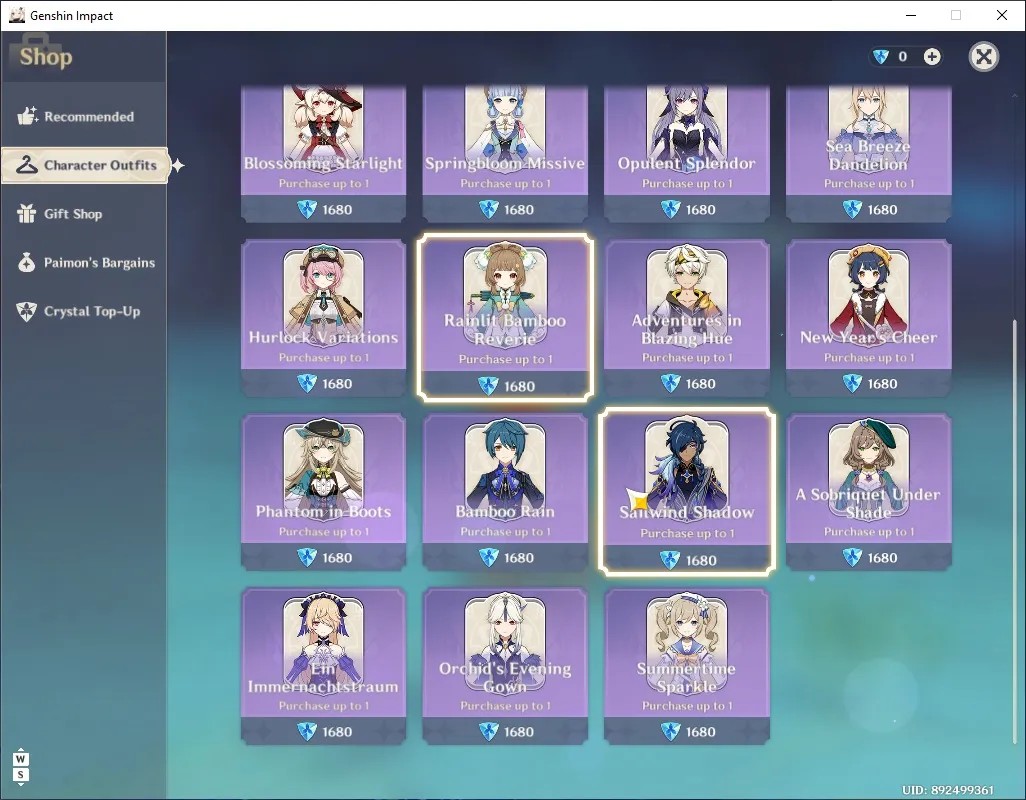Image resolution: width=1026 pixels, height=800 pixels.
Task: Open the Recommended shop tab
Action: click(84, 116)
